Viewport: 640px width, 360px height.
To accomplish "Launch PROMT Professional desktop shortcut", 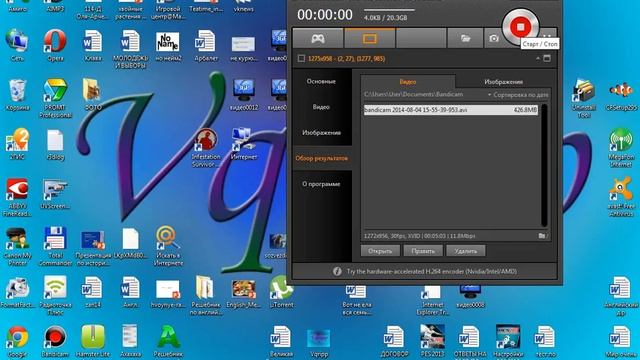I will tap(55, 98).
